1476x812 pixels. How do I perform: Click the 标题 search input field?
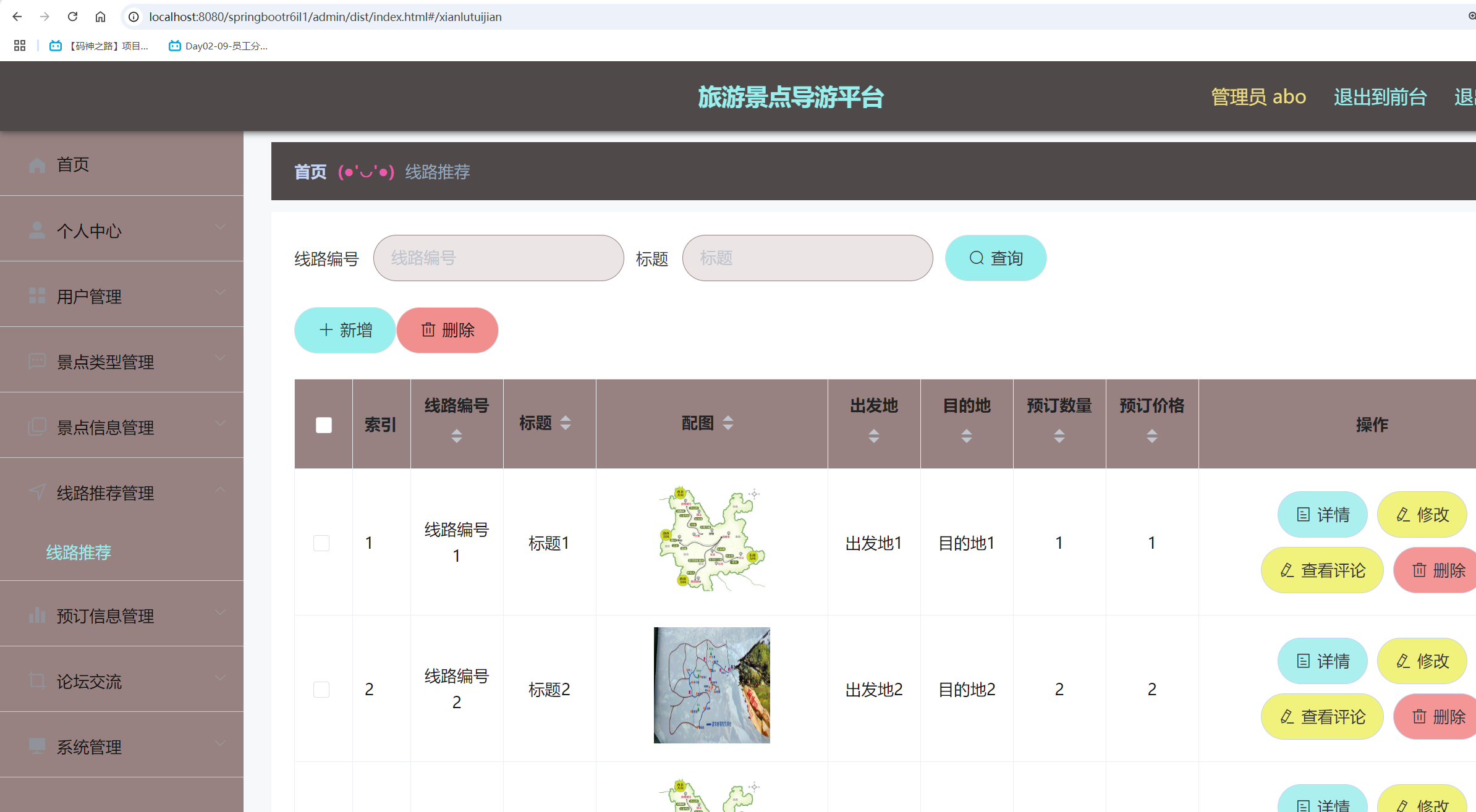coord(807,258)
